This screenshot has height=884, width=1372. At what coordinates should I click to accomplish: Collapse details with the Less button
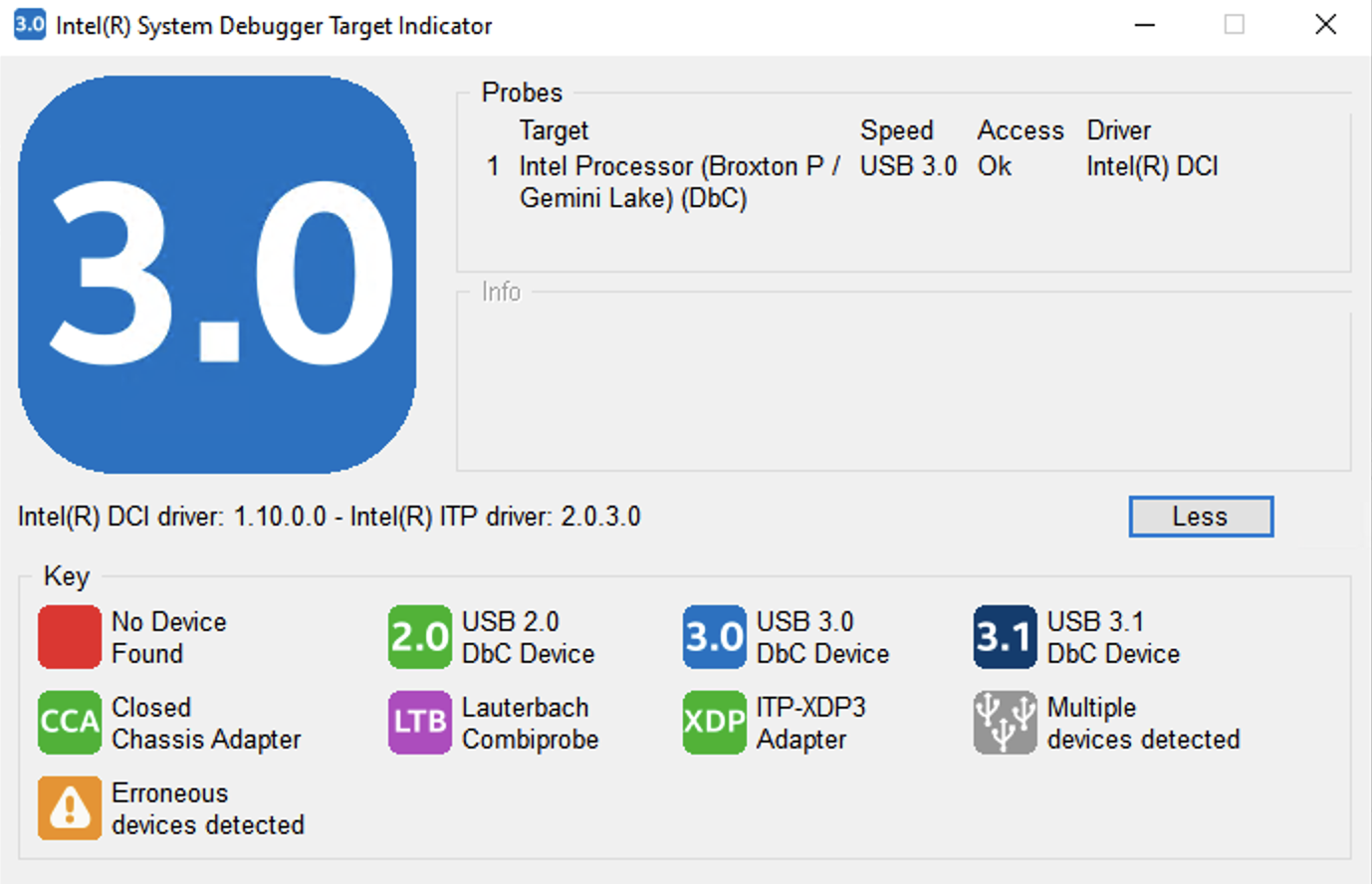click(x=1201, y=517)
